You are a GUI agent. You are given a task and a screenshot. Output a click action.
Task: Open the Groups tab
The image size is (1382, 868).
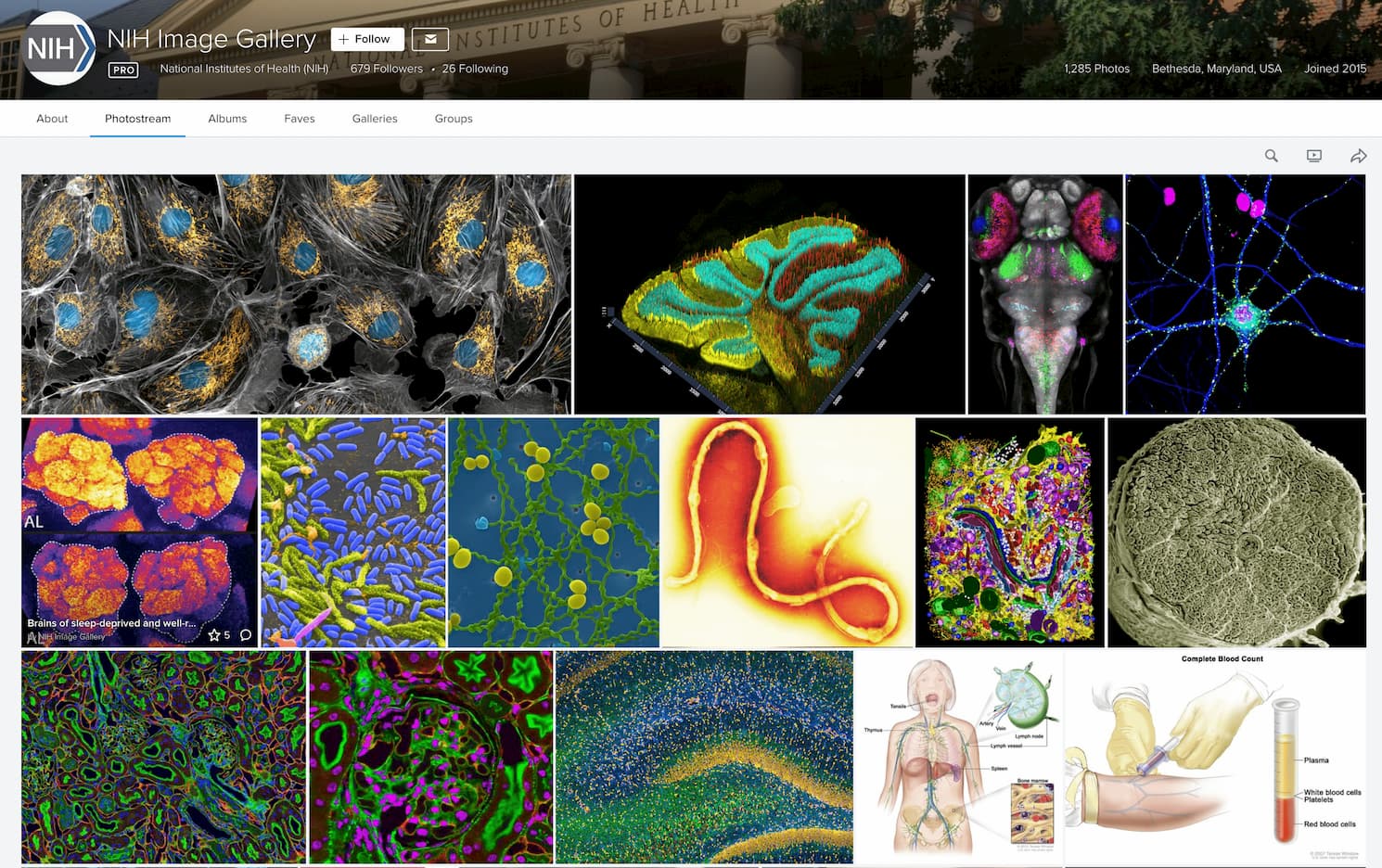point(454,119)
